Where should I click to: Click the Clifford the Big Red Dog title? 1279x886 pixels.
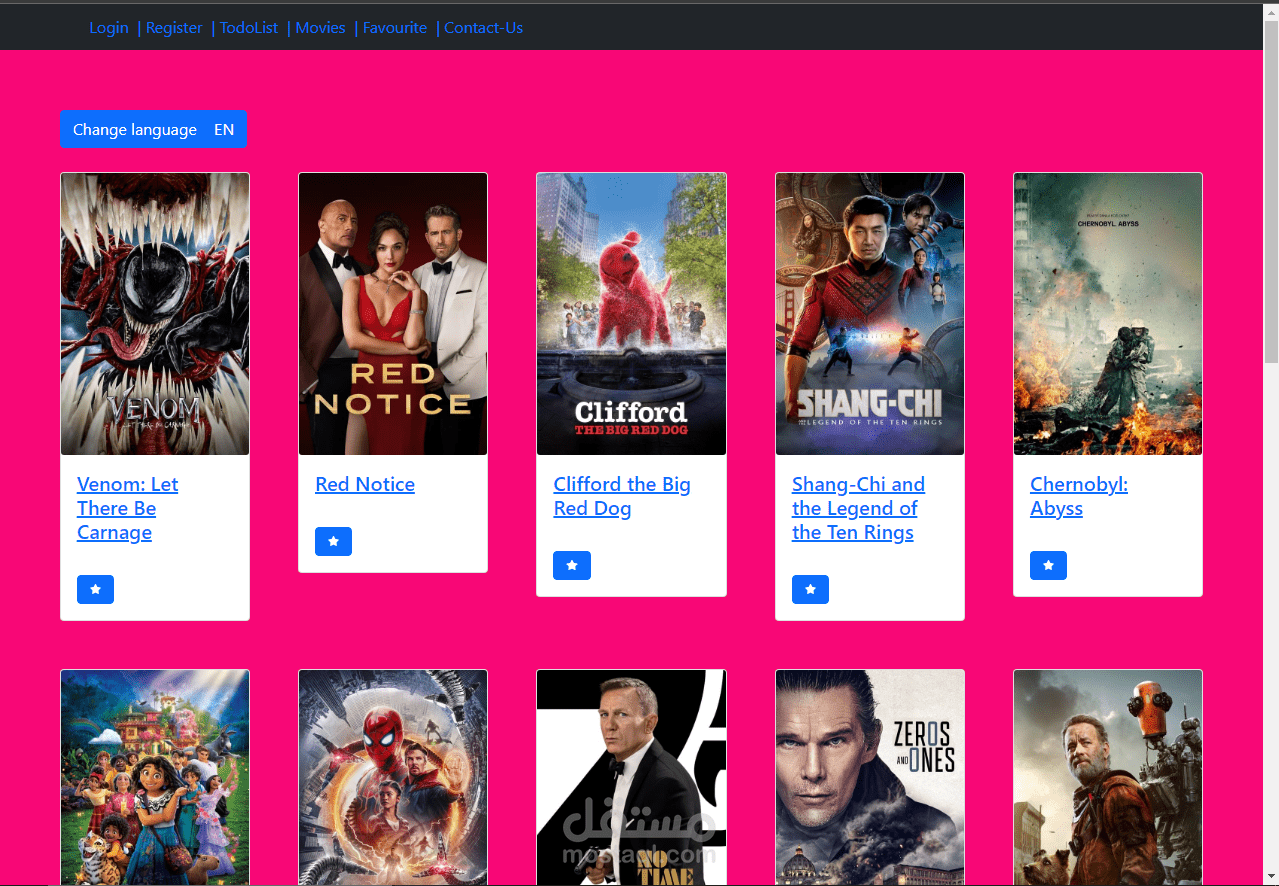point(622,496)
